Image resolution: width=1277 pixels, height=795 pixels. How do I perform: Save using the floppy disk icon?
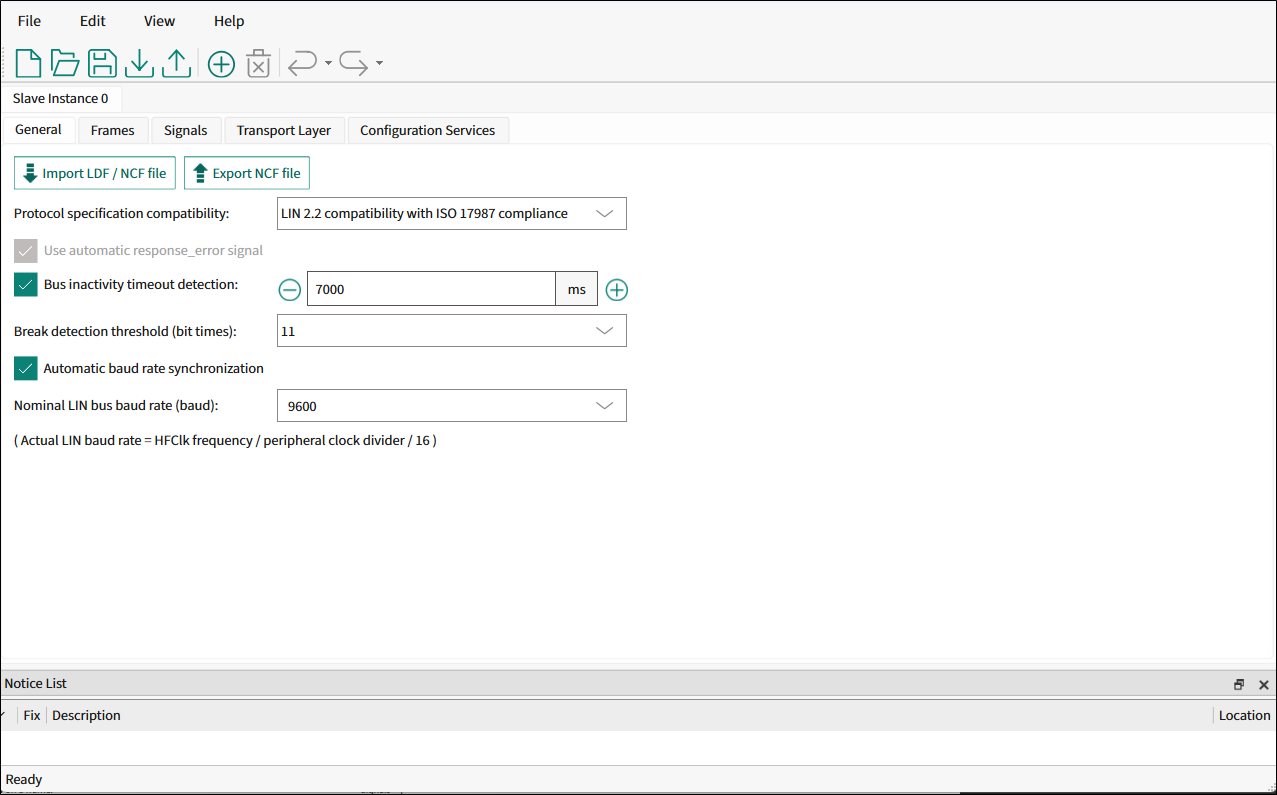pyautogui.click(x=102, y=63)
